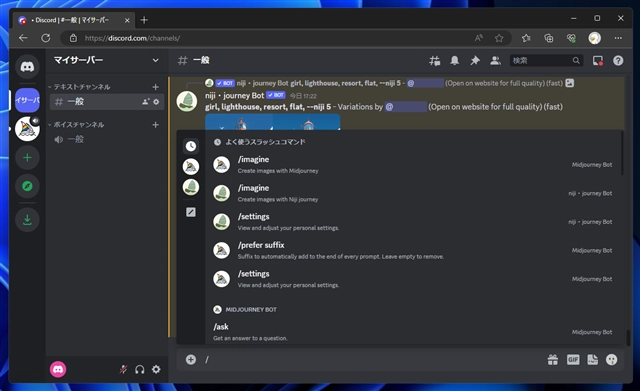Screen dimensions: 640x391
Task: Click the niji journey Bot message avatar
Action: (x=187, y=101)
